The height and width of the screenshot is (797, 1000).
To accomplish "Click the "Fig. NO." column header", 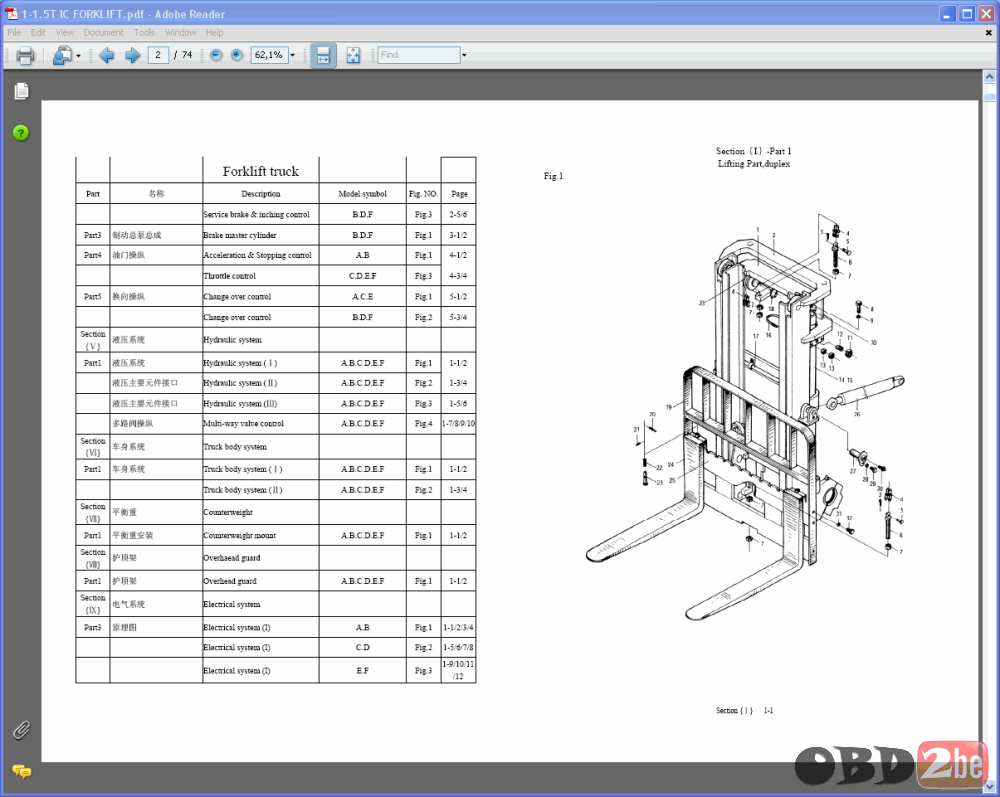I will (x=423, y=194).
